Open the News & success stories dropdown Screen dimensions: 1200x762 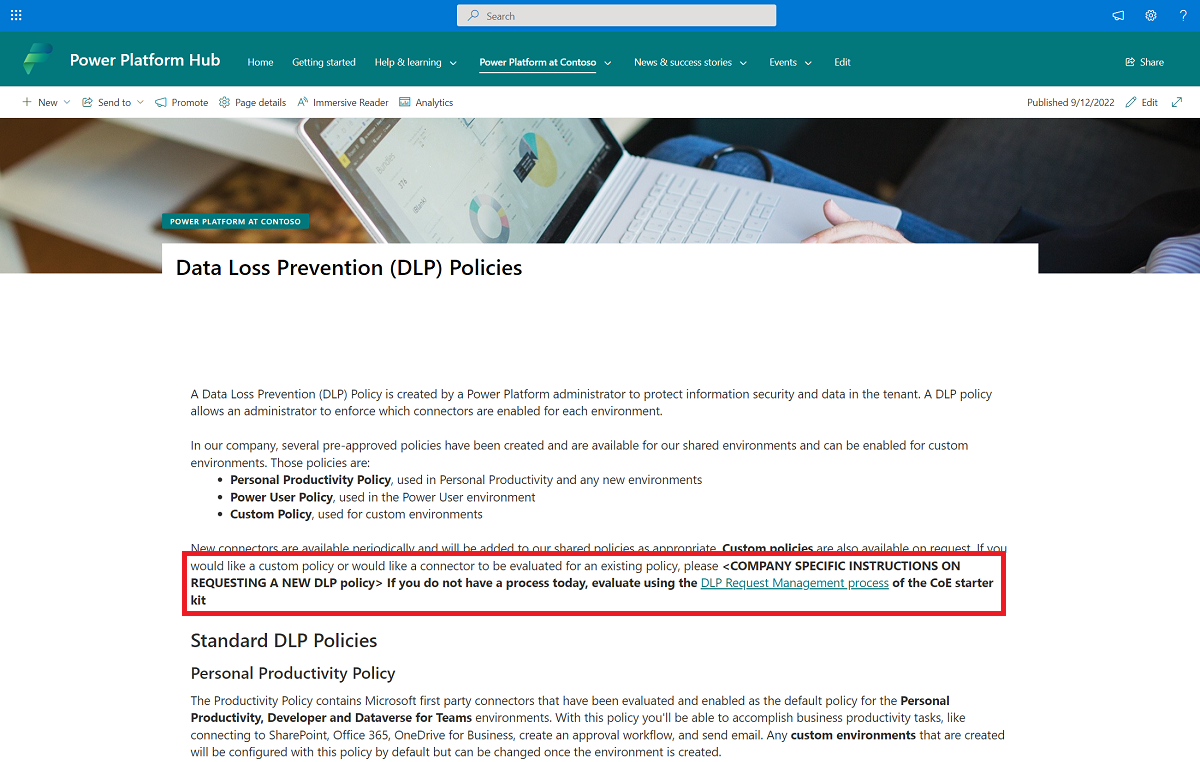pos(691,61)
